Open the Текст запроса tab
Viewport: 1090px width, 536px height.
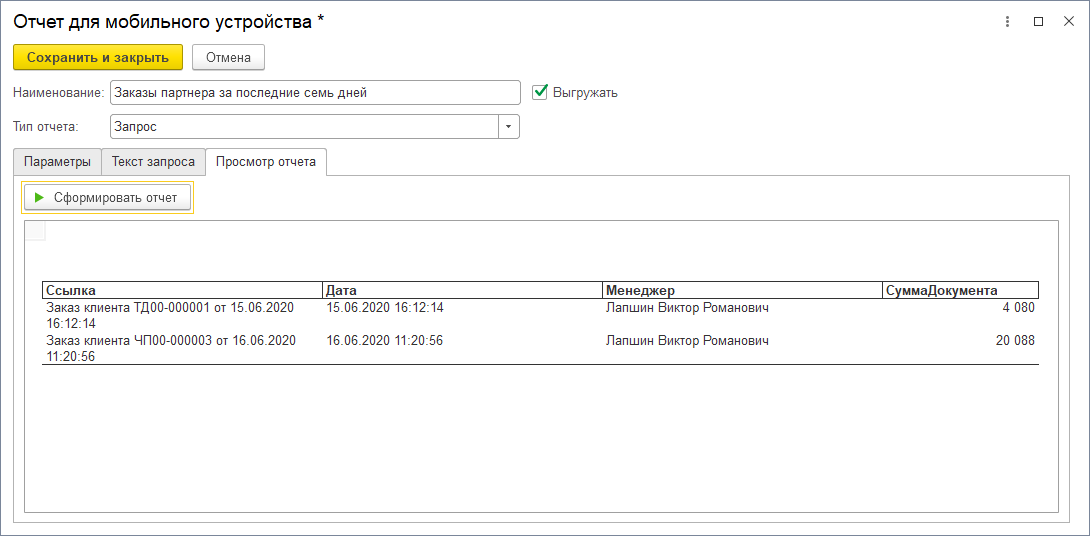pyautogui.click(x=154, y=162)
